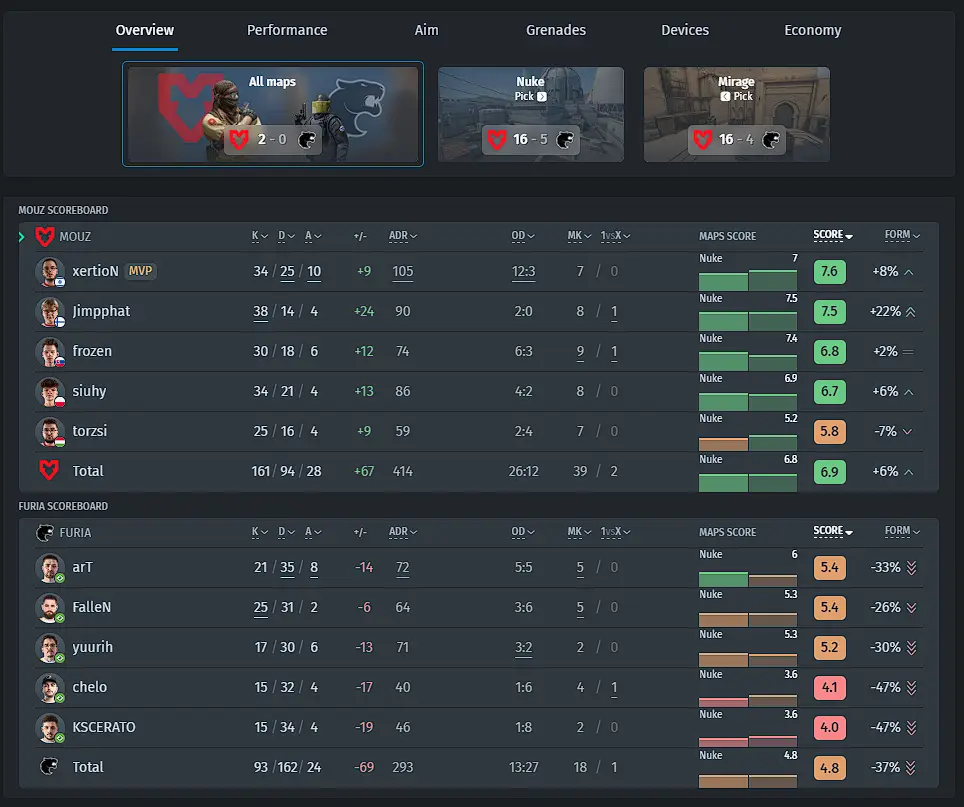Viewport: 964px width, 807px height.
Task: Click arT's triple down-arrow form icon
Action: pyautogui.click(x=911, y=567)
